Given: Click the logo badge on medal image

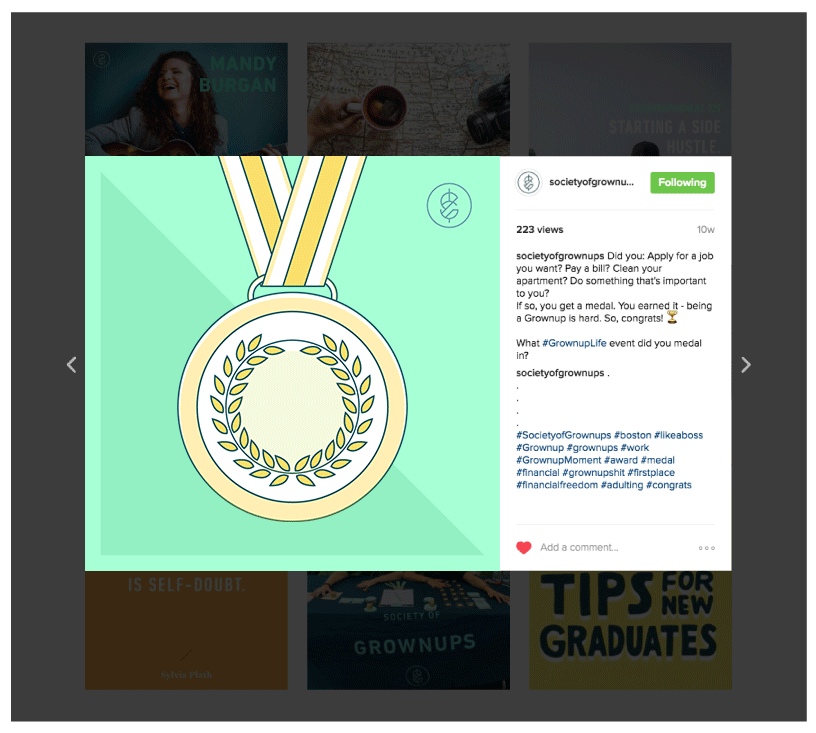Looking at the screenshot, I should (x=449, y=205).
